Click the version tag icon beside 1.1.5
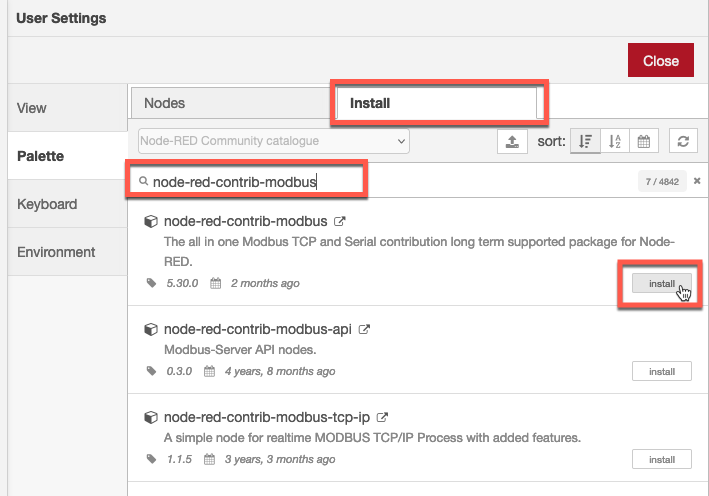This screenshot has width=709, height=496. click(x=151, y=459)
